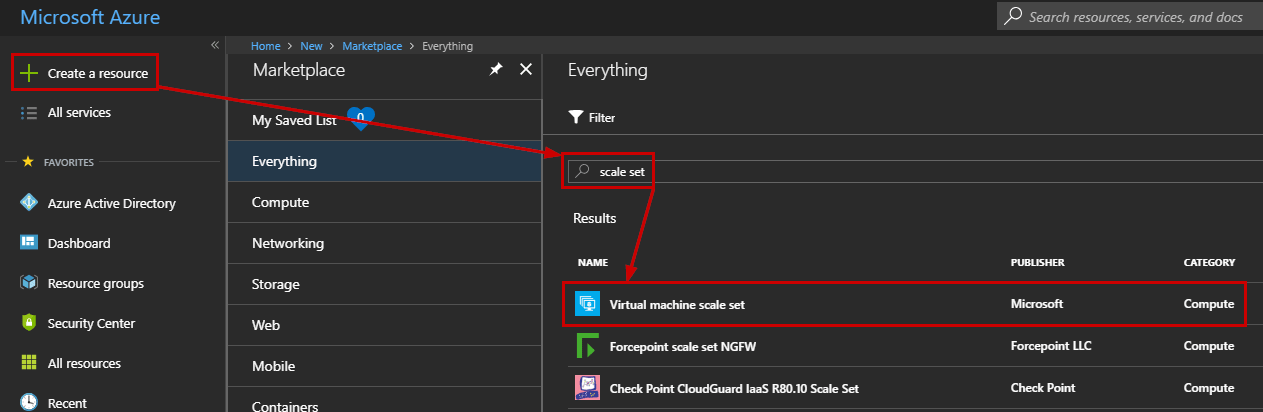Click the Home breadcrumb link
The width and height of the screenshot is (1263, 412).
(x=265, y=46)
